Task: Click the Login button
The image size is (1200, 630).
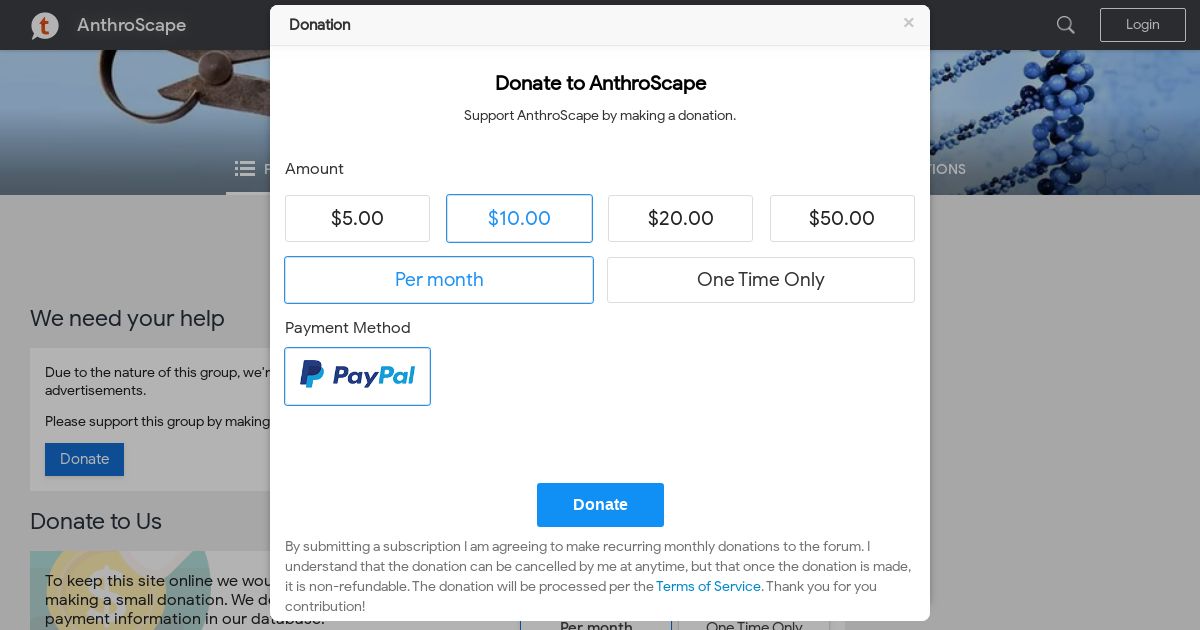Action: pyautogui.click(x=1143, y=25)
